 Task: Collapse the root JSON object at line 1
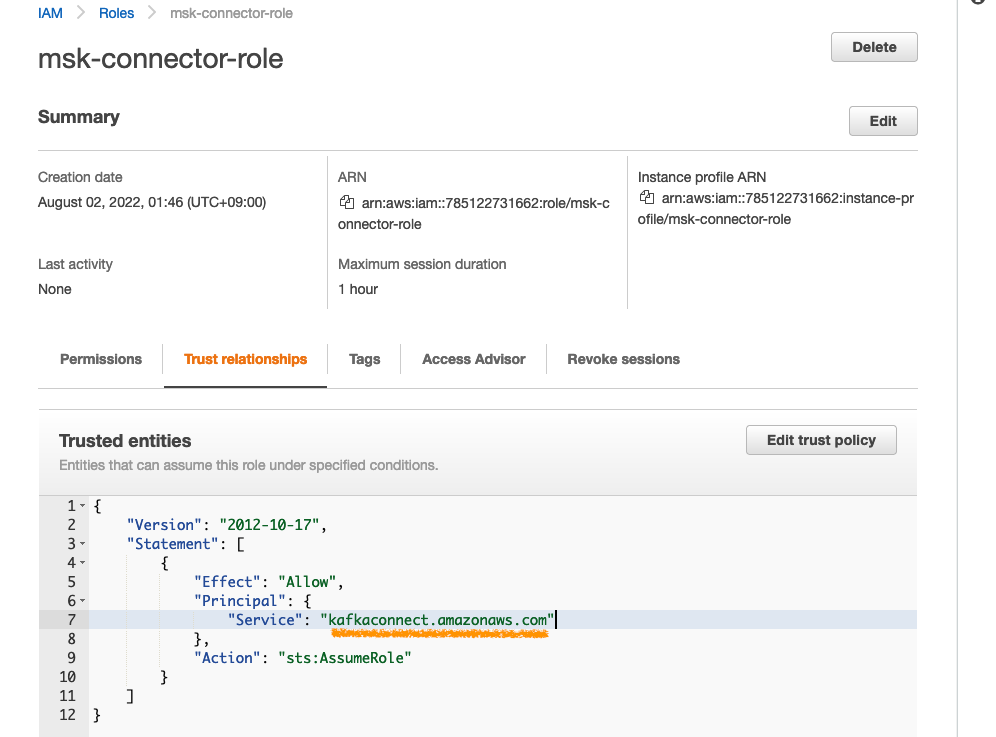82,506
